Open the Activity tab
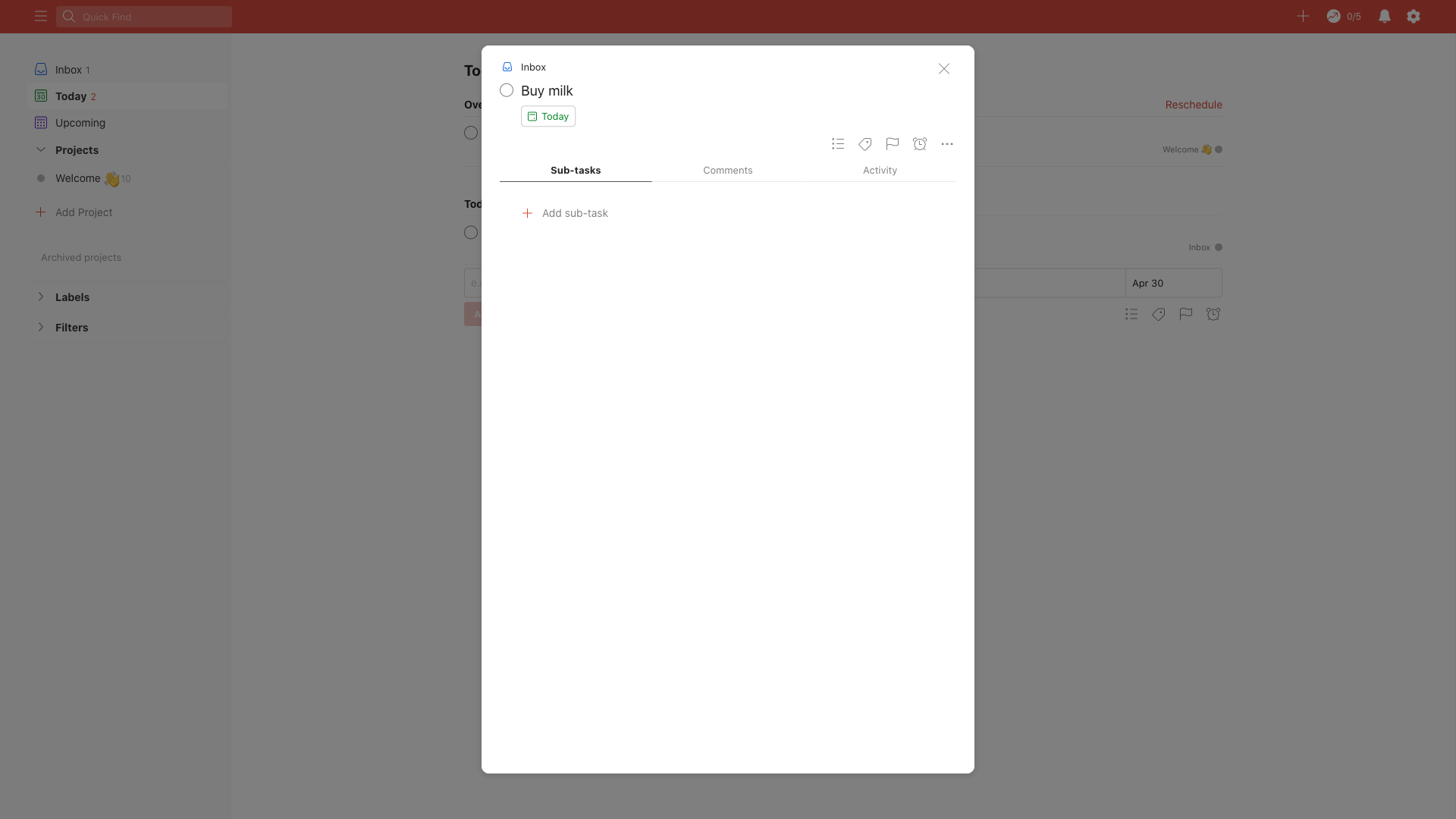The image size is (1456, 819). pyautogui.click(x=880, y=170)
